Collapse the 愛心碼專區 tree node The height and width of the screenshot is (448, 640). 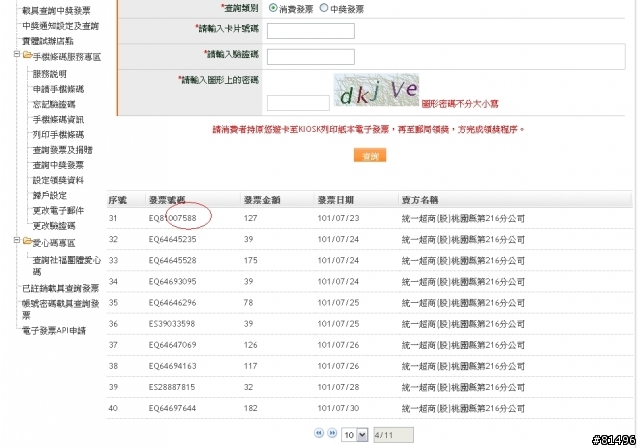coord(17,240)
